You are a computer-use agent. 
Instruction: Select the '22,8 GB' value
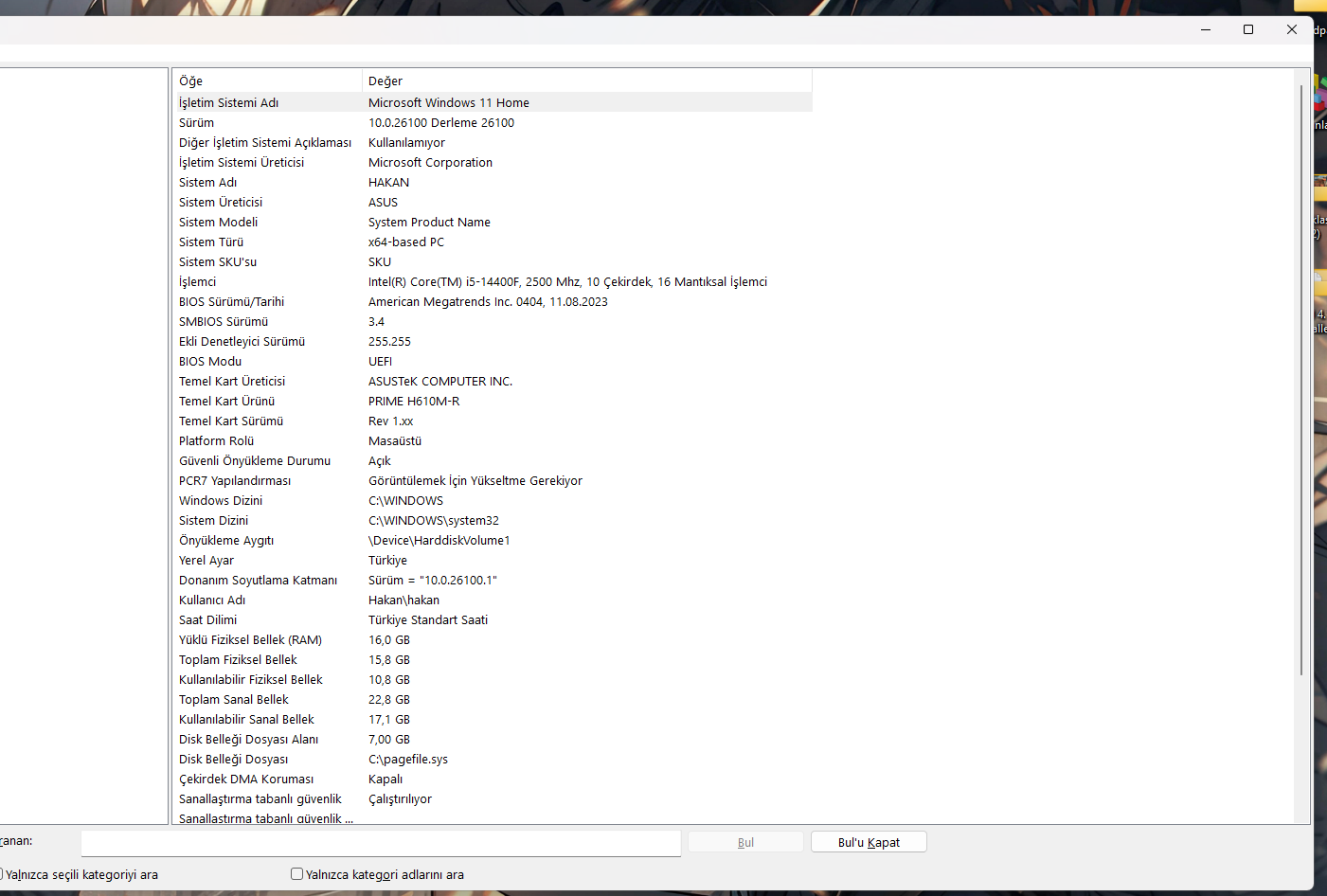coord(389,700)
